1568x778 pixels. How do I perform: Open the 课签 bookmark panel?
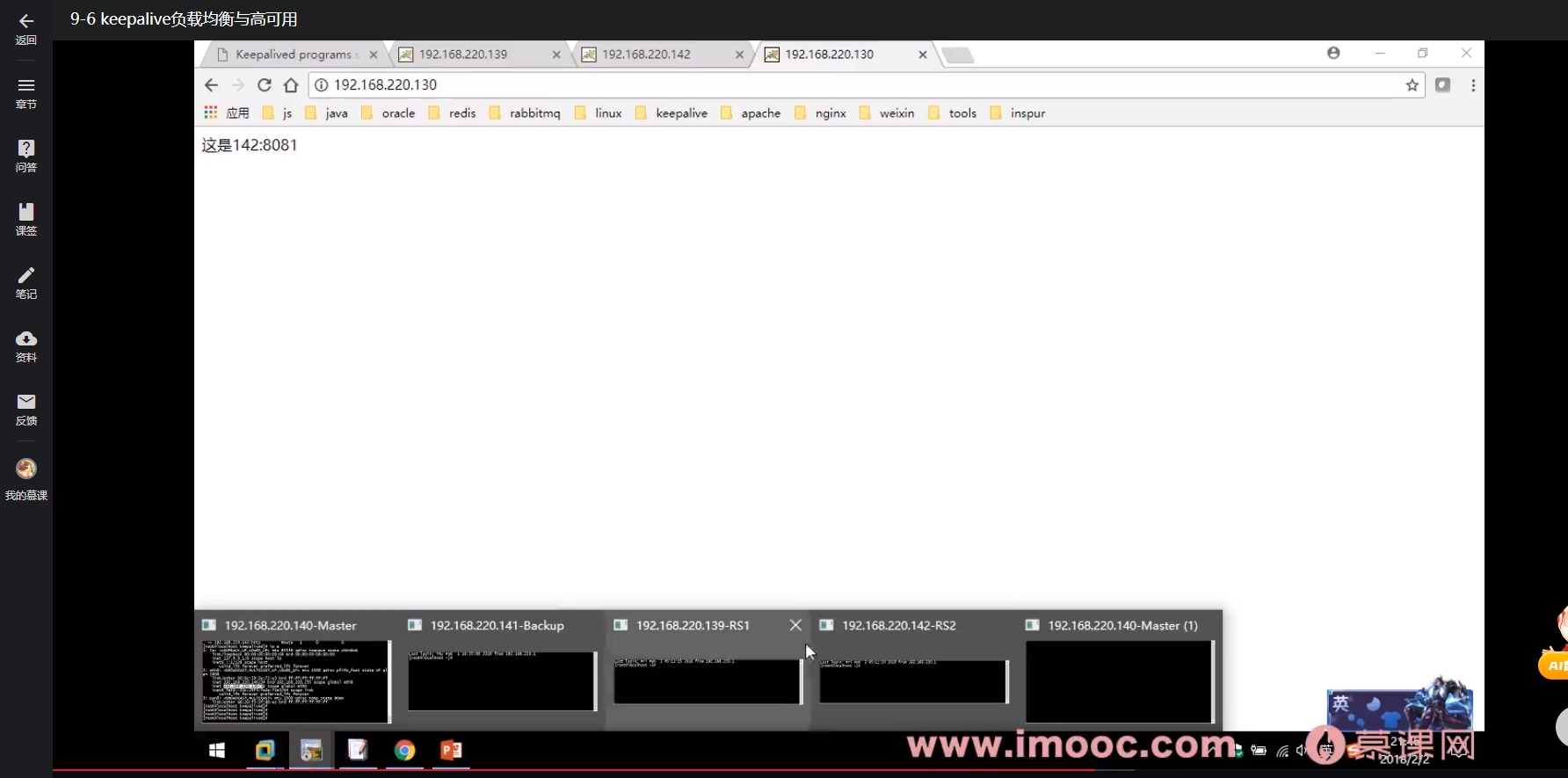point(26,219)
